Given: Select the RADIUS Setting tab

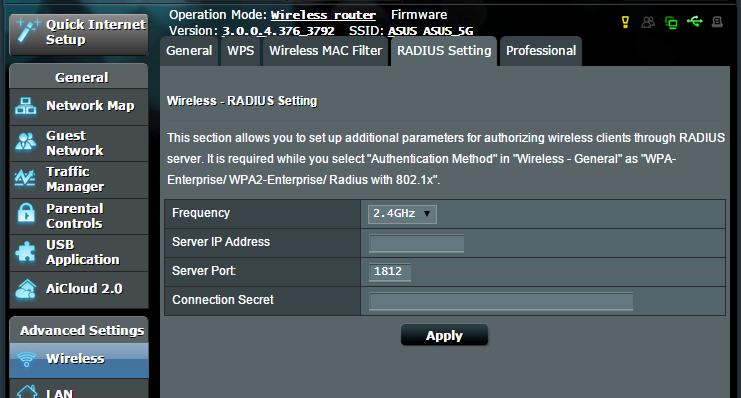Looking at the screenshot, I should coord(444,51).
